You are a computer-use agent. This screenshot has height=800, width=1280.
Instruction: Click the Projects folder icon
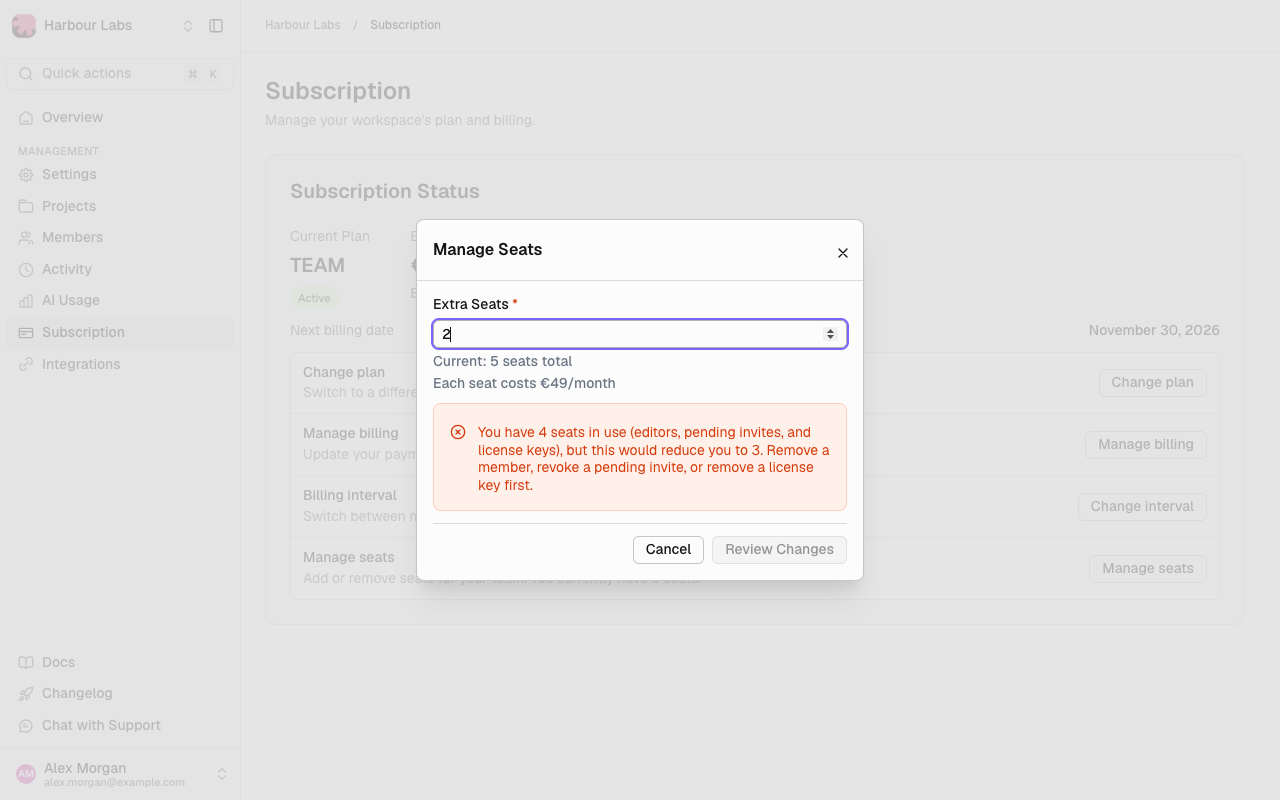coord(26,206)
